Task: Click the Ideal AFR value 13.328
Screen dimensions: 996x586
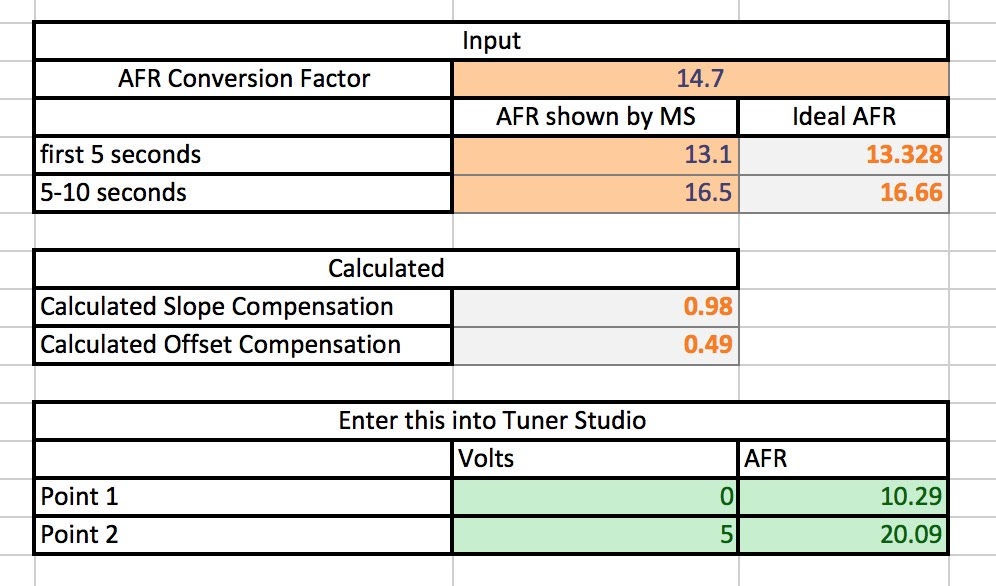Action: coord(842,155)
